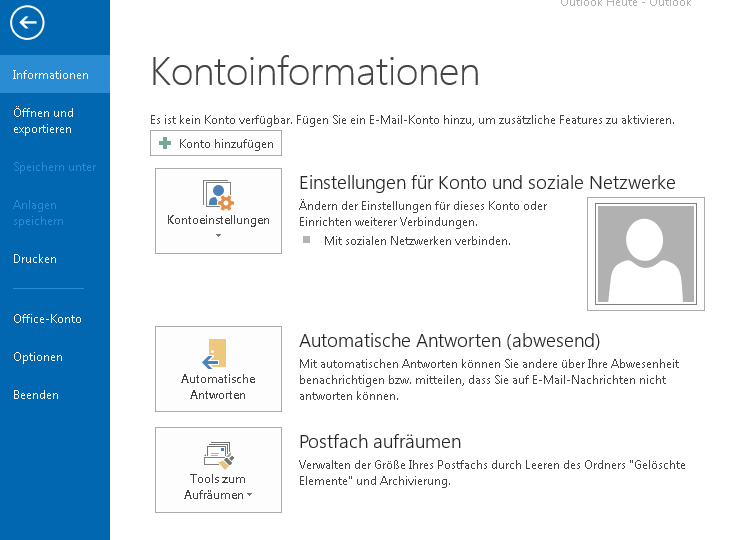Click Speichern unter in sidebar

[55, 167]
